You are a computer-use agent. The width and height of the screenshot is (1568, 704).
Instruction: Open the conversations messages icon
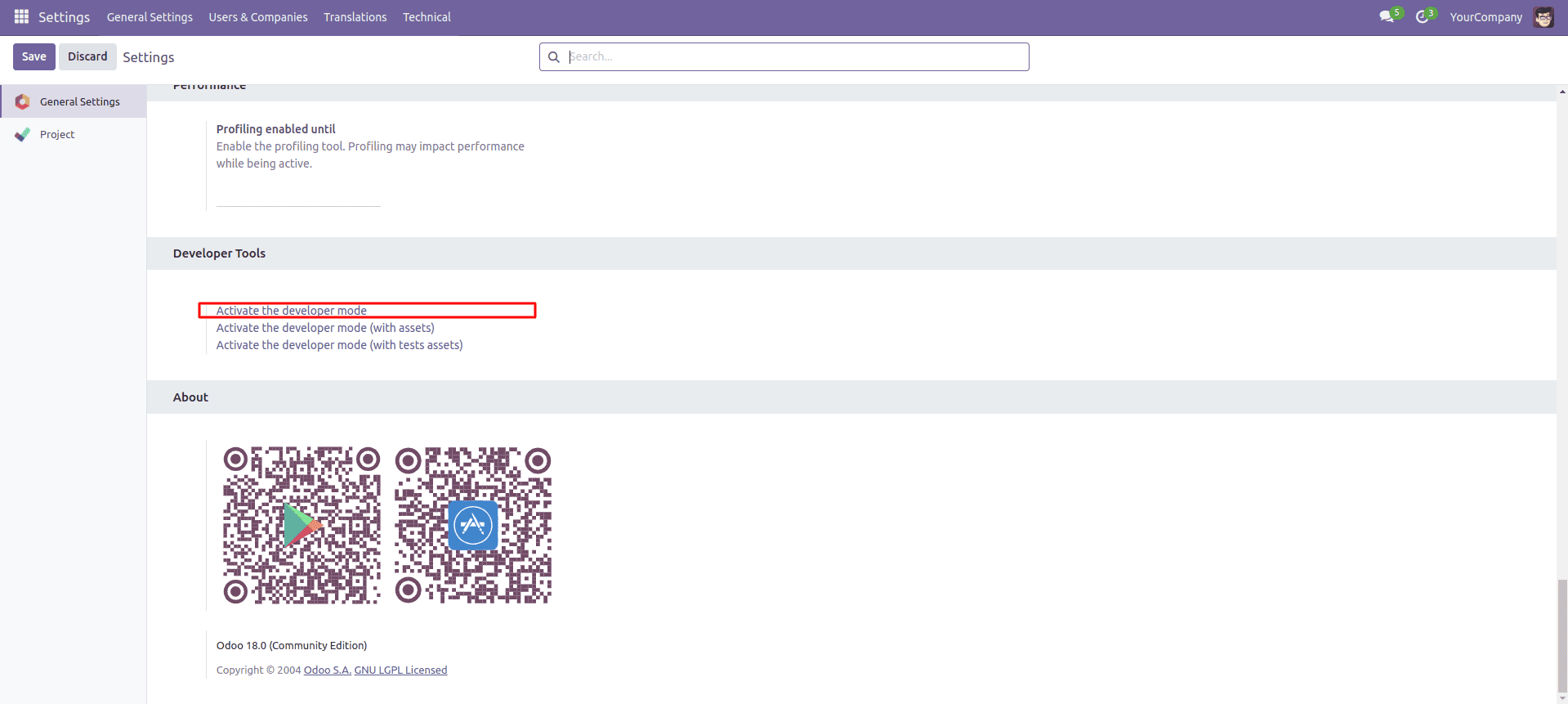tap(1387, 16)
